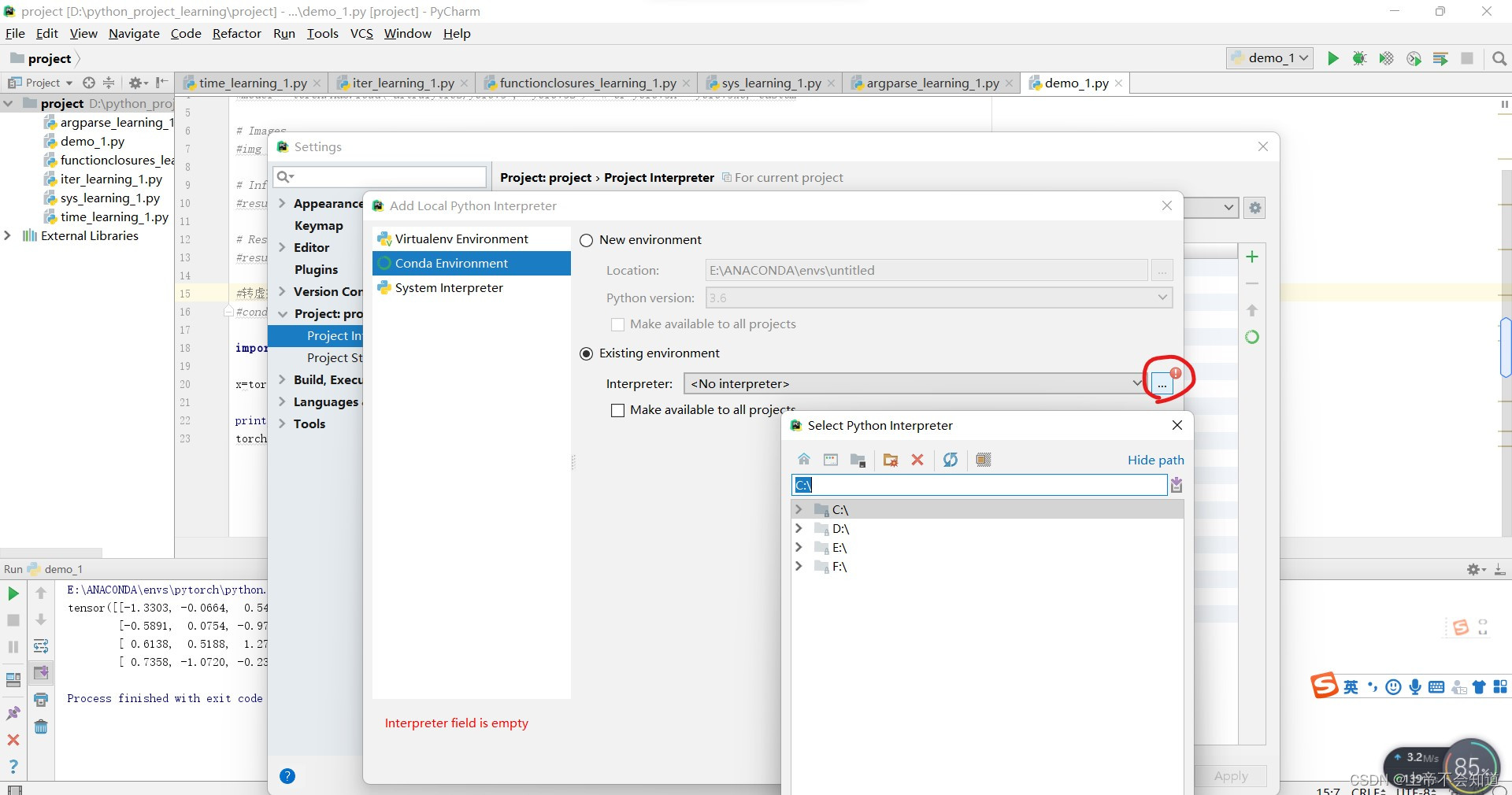Run with coverage icon in main toolbar
Viewport: 1512px width, 795px height.
pyautogui.click(x=1386, y=58)
